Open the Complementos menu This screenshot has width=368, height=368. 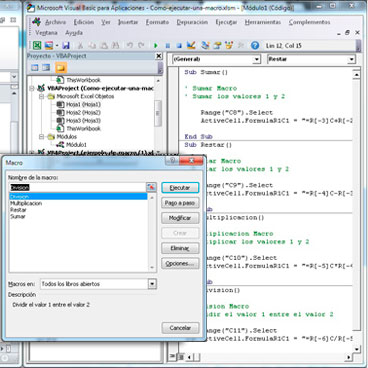[309, 22]
